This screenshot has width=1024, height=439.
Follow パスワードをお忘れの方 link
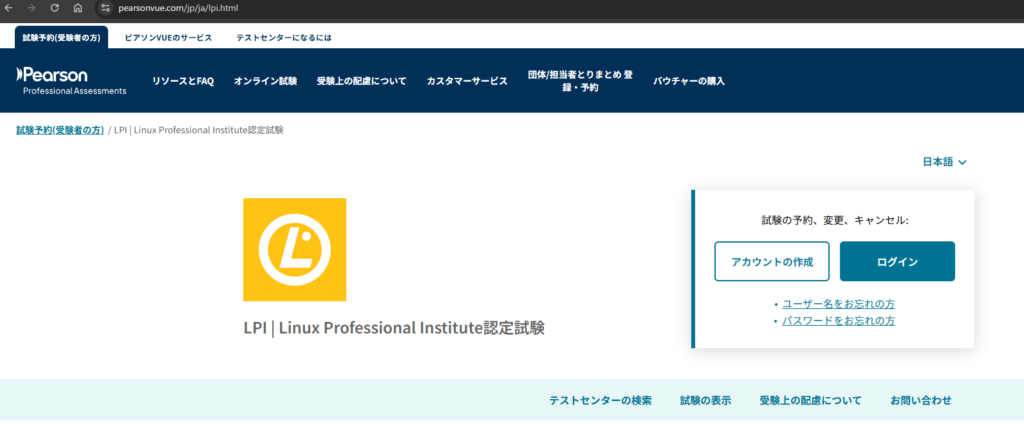(838, 321)
